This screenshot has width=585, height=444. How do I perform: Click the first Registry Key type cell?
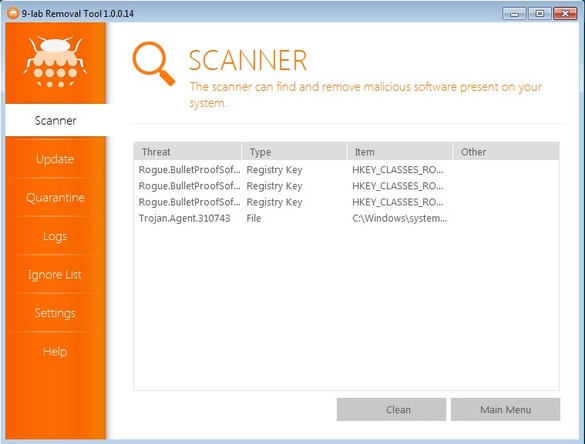click(x=274, y=170)
